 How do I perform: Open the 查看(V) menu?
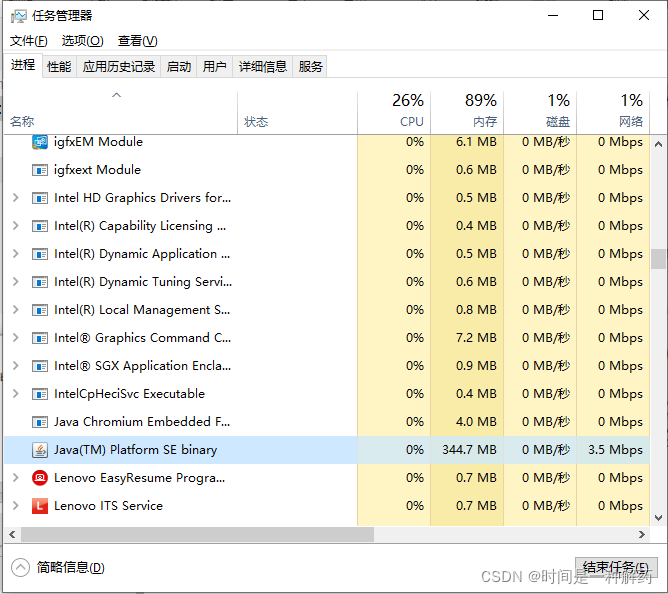[x=138, y=41]
